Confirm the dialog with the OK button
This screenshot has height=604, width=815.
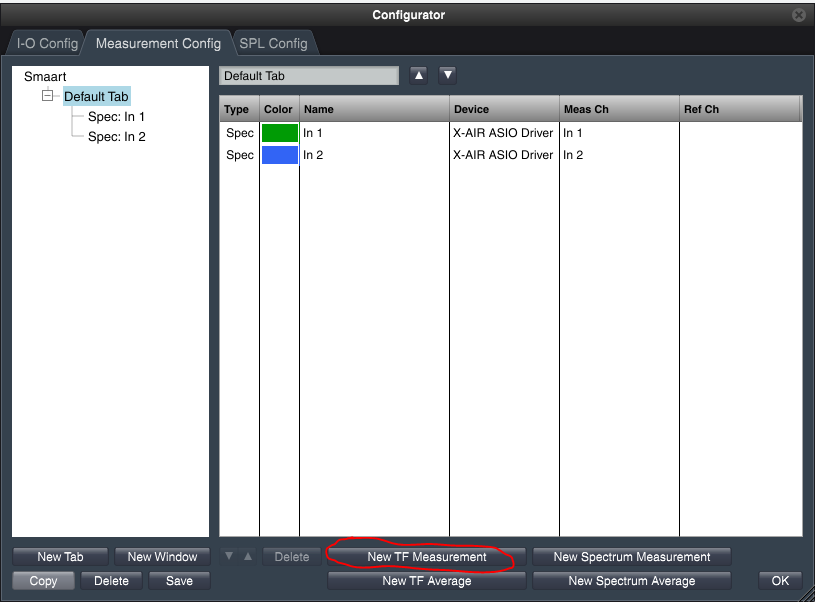(780, 581)
